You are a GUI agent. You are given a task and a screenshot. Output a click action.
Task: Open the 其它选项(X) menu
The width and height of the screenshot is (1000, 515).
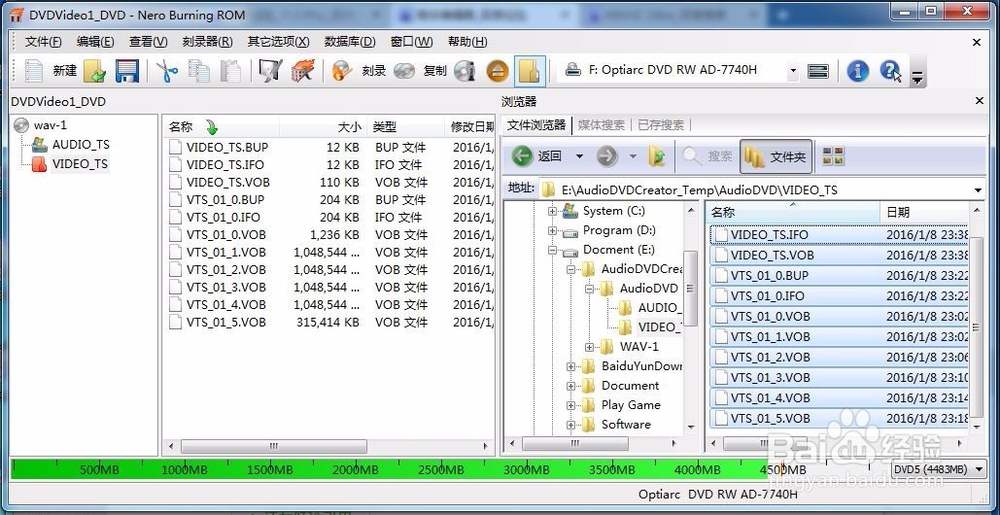(x=279, y=41)
